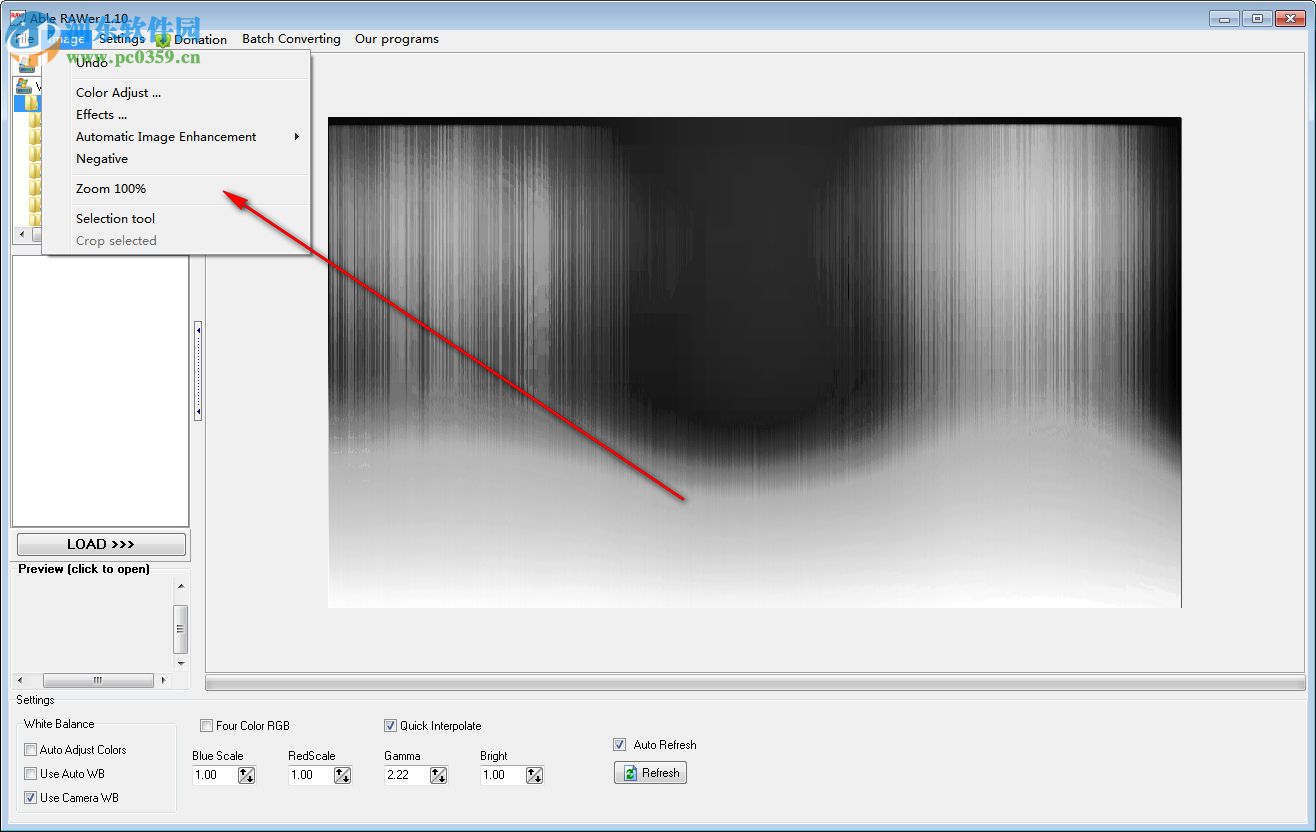Image resolution: width=1316 pixels, height=832 pixels.
Task: Click the Refresh button
Action: tap(650, 773)
